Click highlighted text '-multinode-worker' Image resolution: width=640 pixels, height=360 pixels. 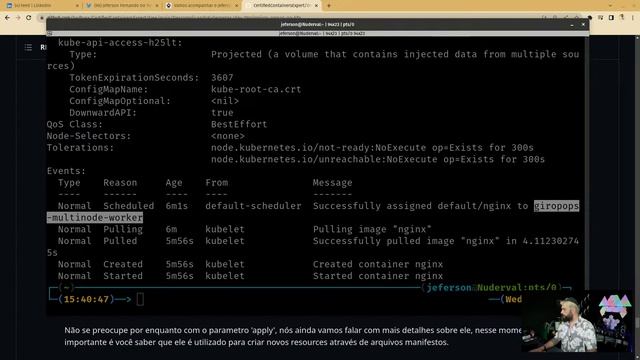pyautogui.click(x=95, y=218)
